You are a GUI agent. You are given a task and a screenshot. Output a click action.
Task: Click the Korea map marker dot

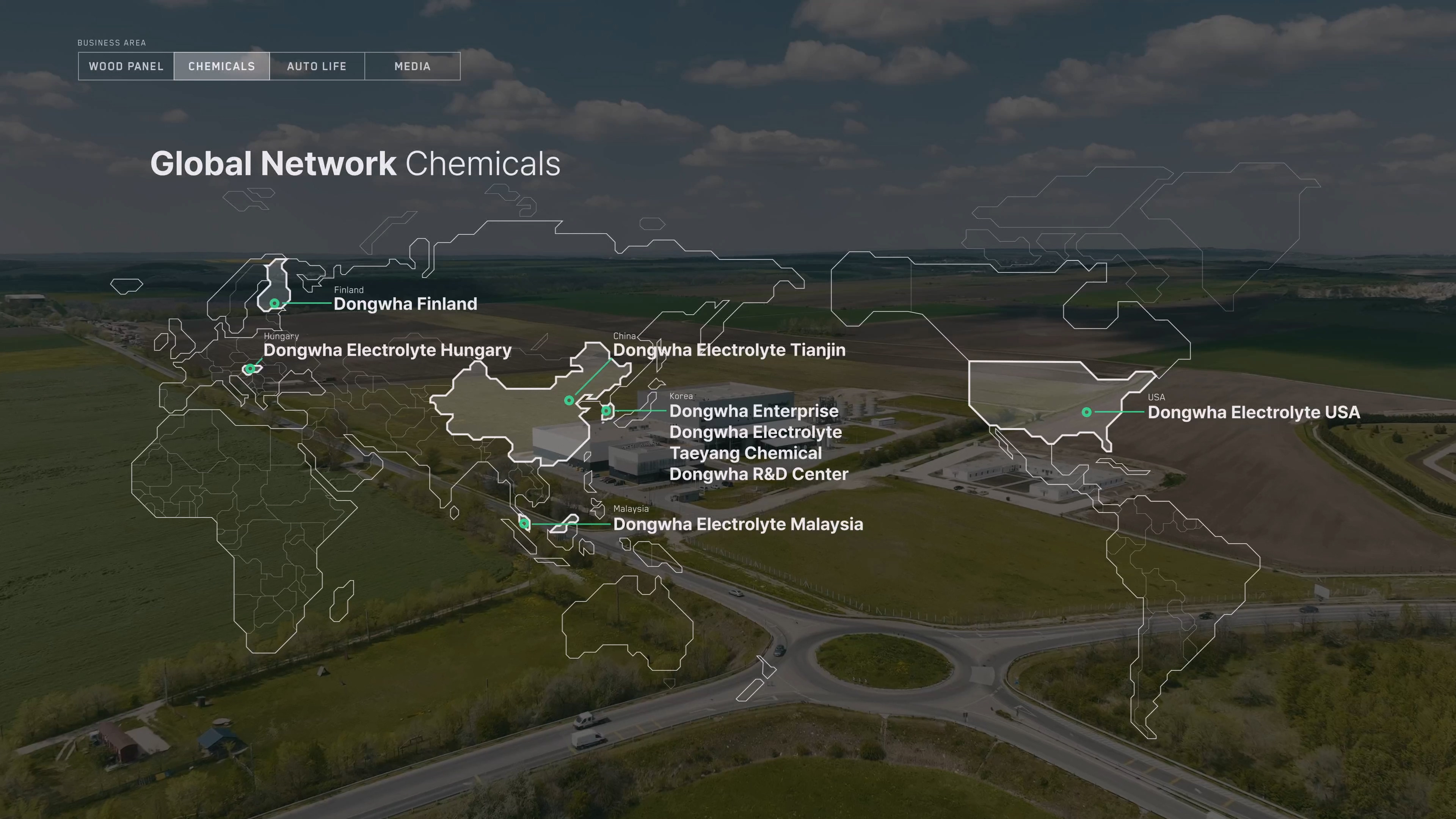point(606,411)
